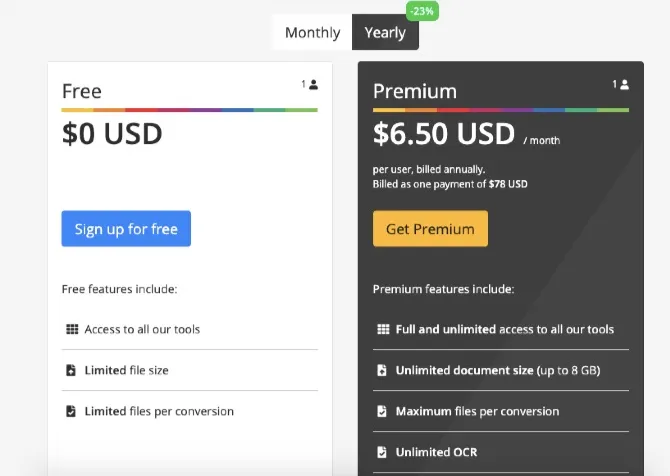Click the -23% discount badge
Screen dimensions: 670x476
click(x=422, y=11)
